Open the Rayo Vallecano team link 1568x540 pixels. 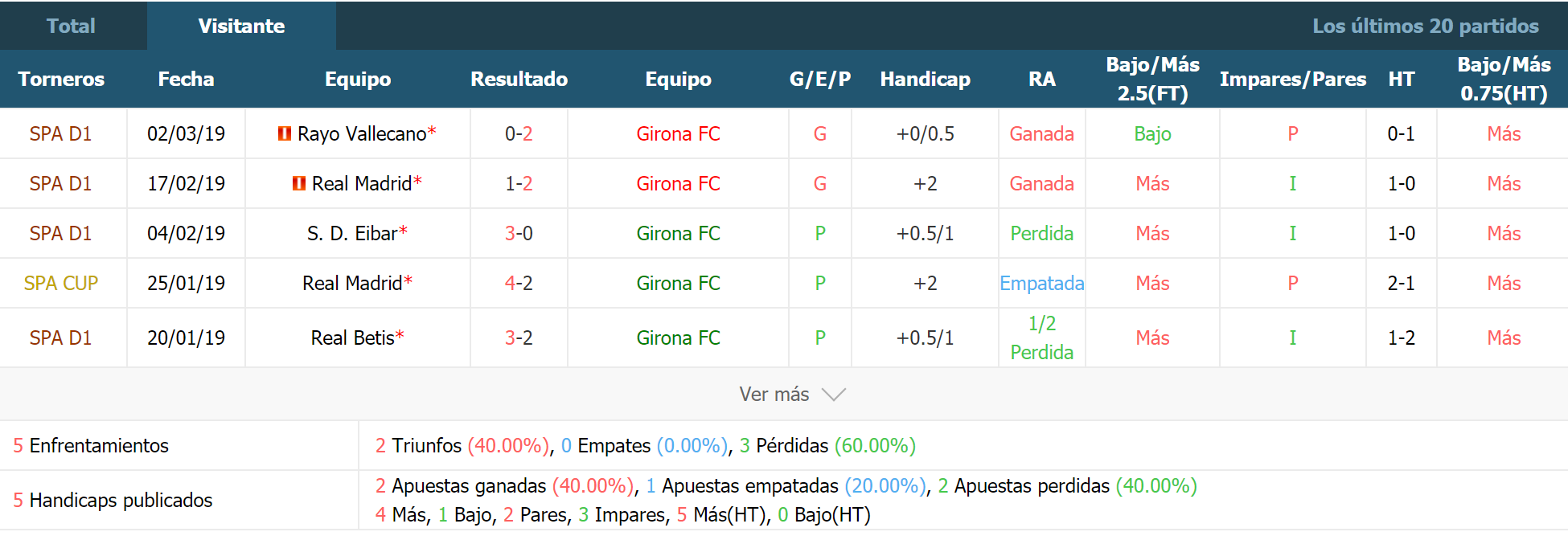[362, 133]
